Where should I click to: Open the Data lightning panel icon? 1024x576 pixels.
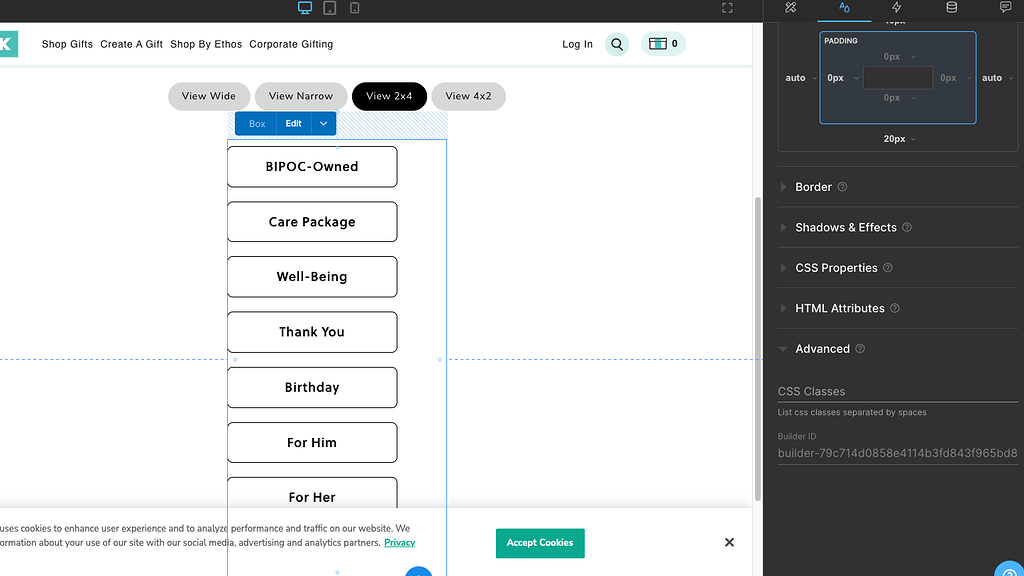click(897, 7)
